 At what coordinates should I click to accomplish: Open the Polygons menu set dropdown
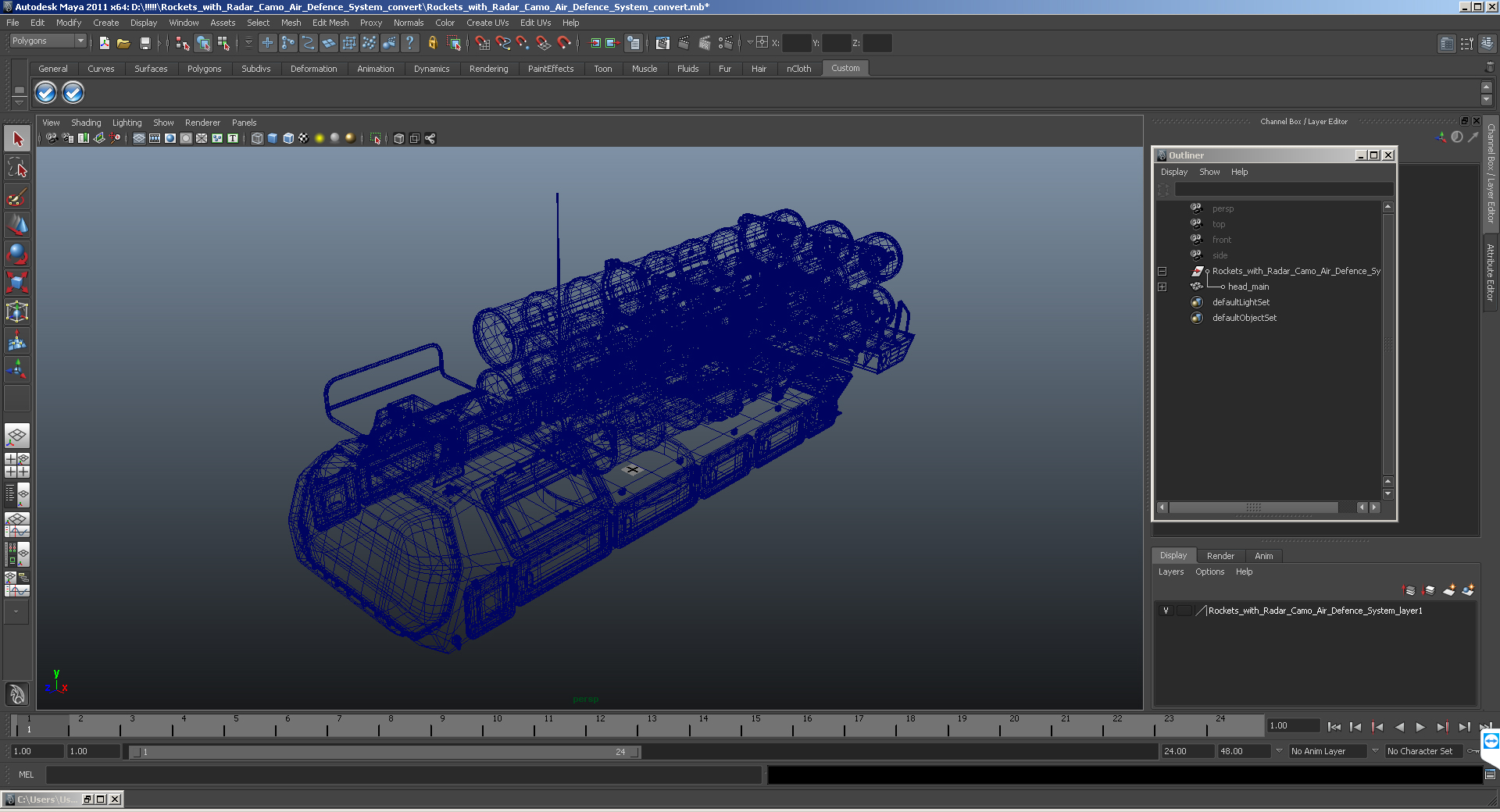pyautogui.click(x=48, y=41)
